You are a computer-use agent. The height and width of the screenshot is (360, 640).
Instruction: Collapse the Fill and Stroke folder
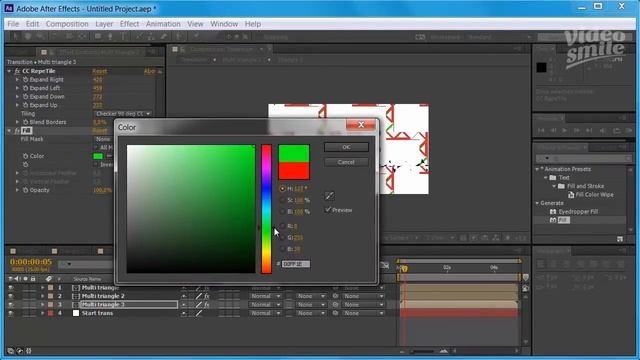(554, 186)
